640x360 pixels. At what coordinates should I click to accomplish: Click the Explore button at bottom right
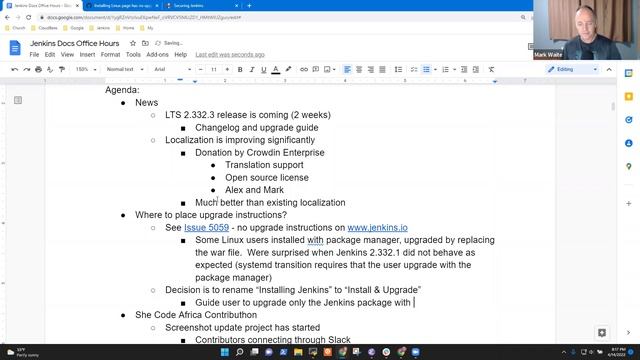[x=602, y=333]
